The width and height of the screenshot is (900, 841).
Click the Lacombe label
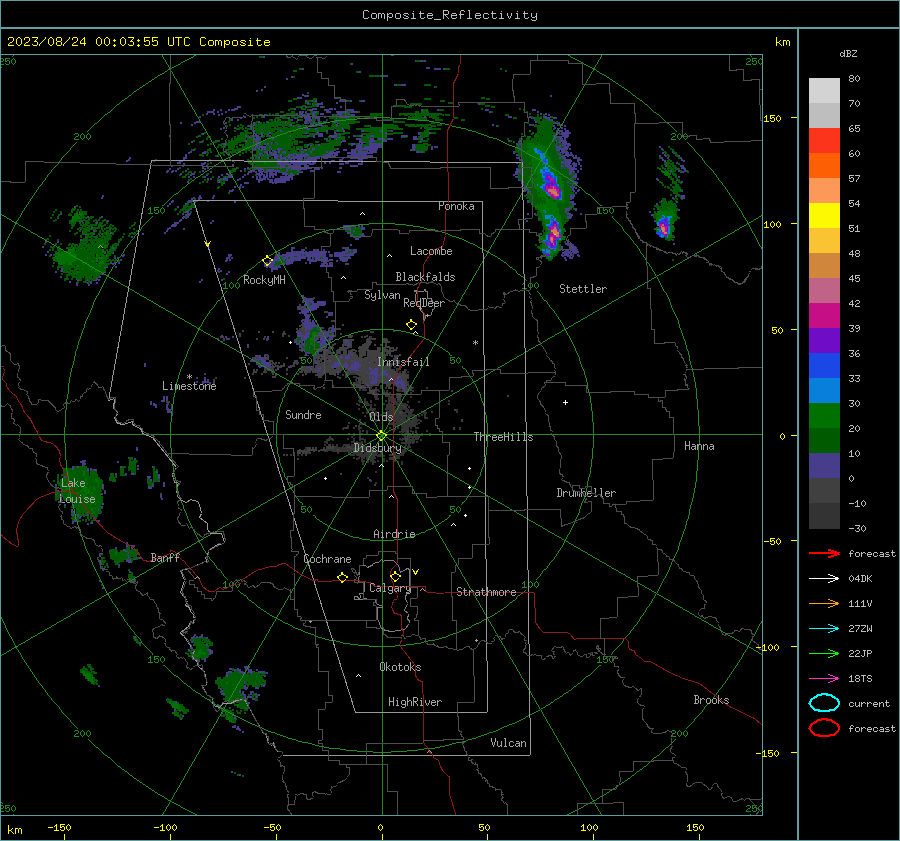[x=431, y=251]
